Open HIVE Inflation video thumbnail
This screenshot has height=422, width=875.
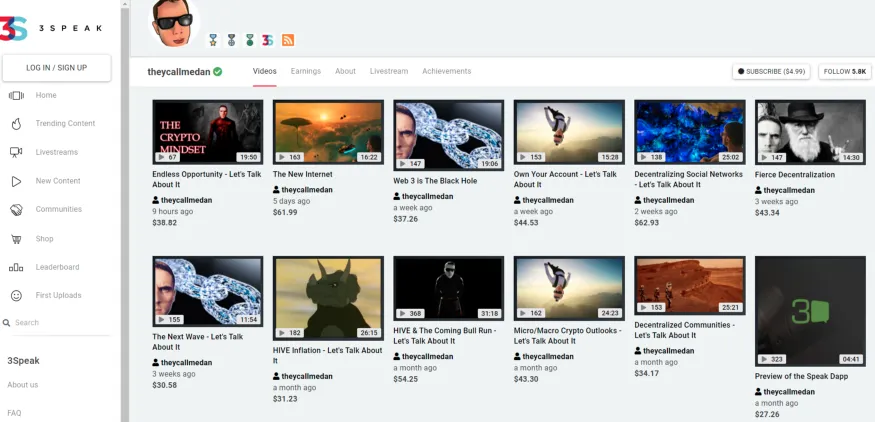(328, 299)
